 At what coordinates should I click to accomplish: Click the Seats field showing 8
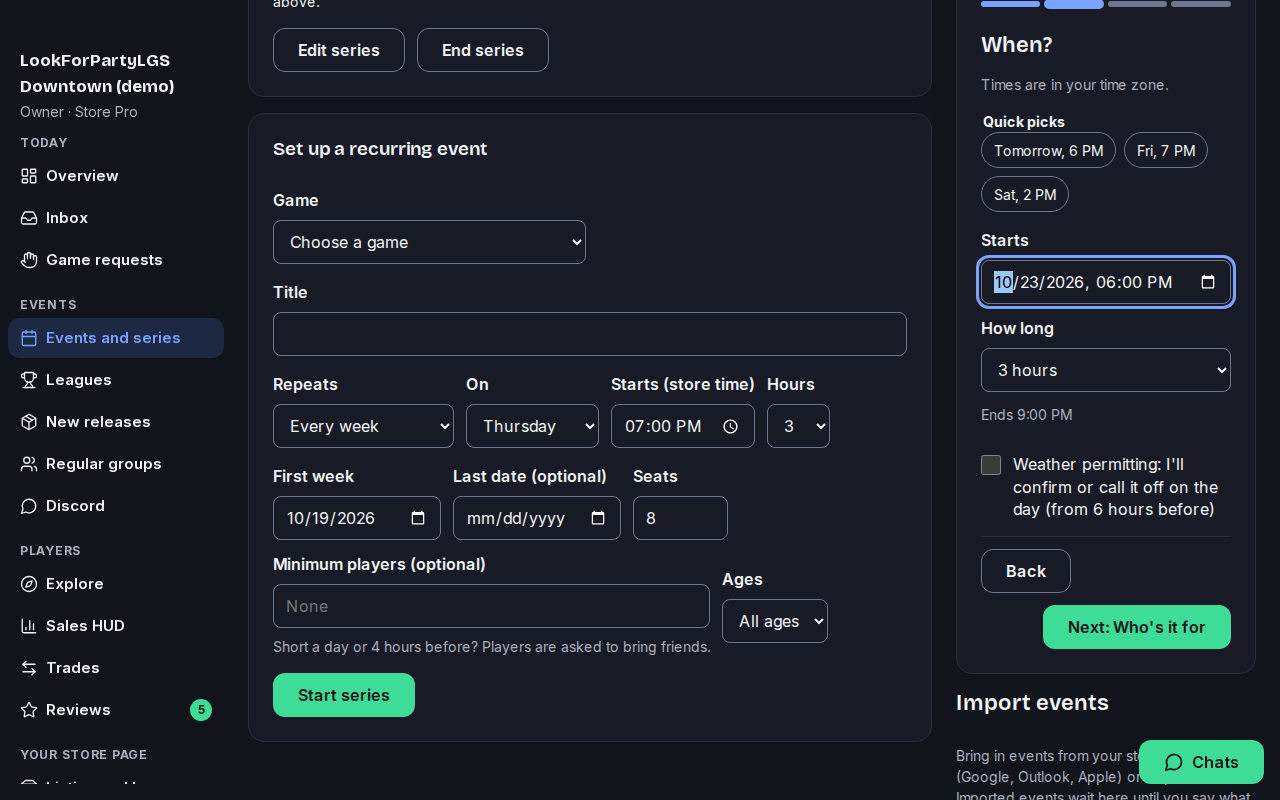tap(680, 518)
